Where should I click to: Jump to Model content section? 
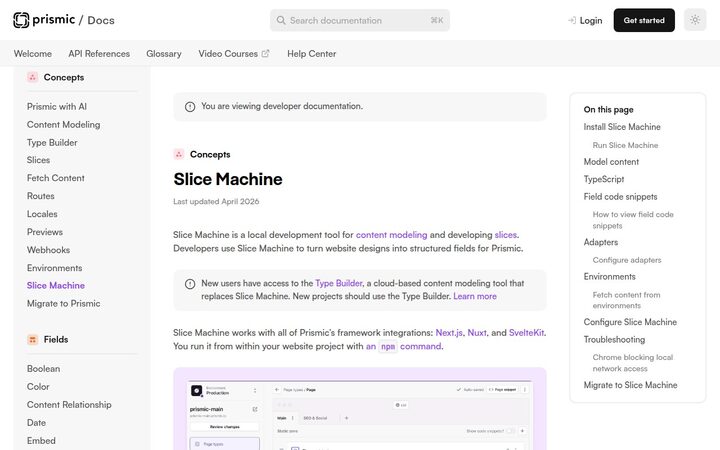tap(611, 162)
